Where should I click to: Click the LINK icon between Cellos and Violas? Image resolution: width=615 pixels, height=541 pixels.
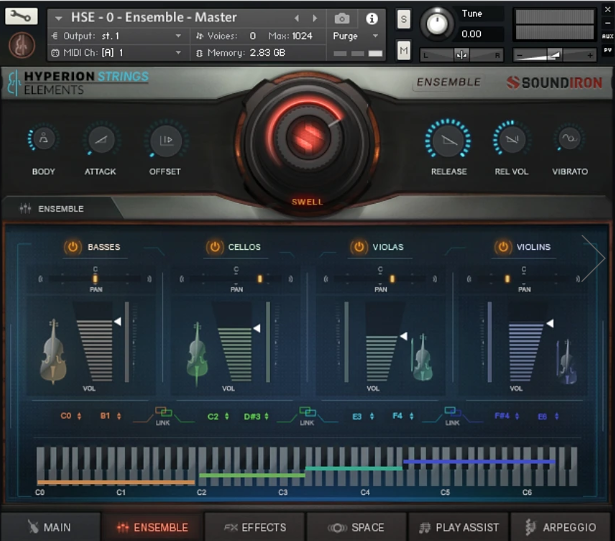click(x=307, y=412)
